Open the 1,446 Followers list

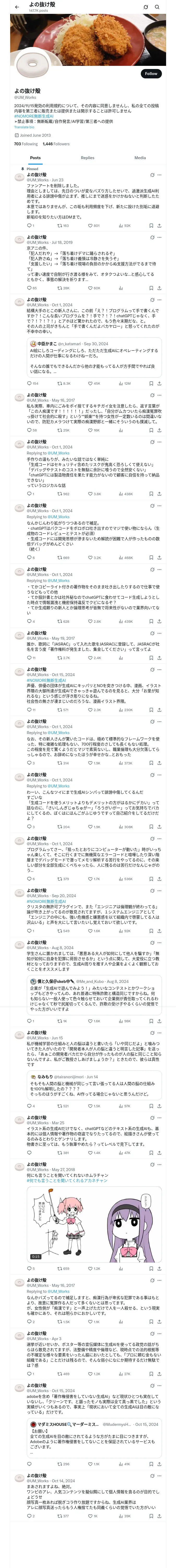[56, 144]
